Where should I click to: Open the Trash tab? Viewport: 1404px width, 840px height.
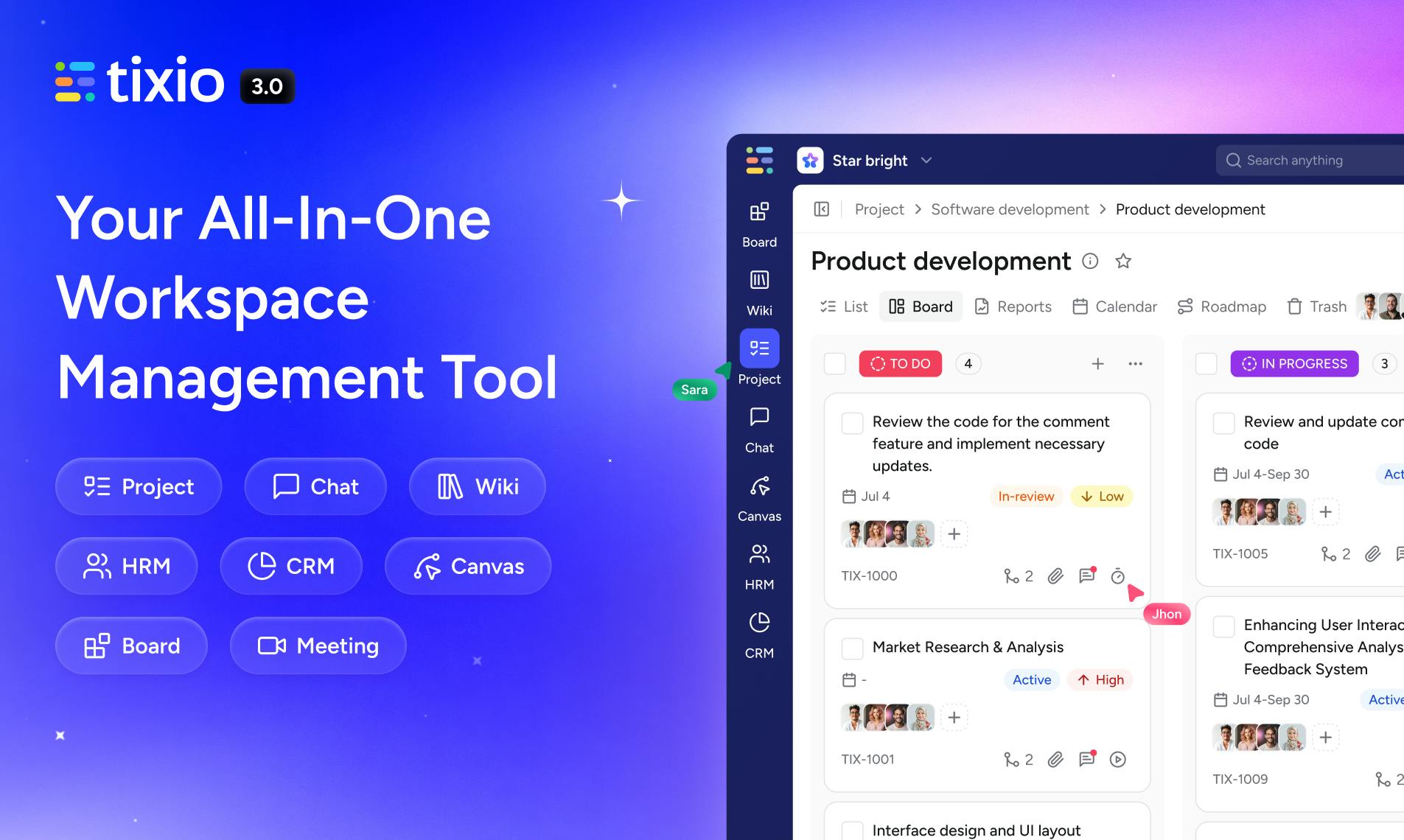tap(1317, 307)
